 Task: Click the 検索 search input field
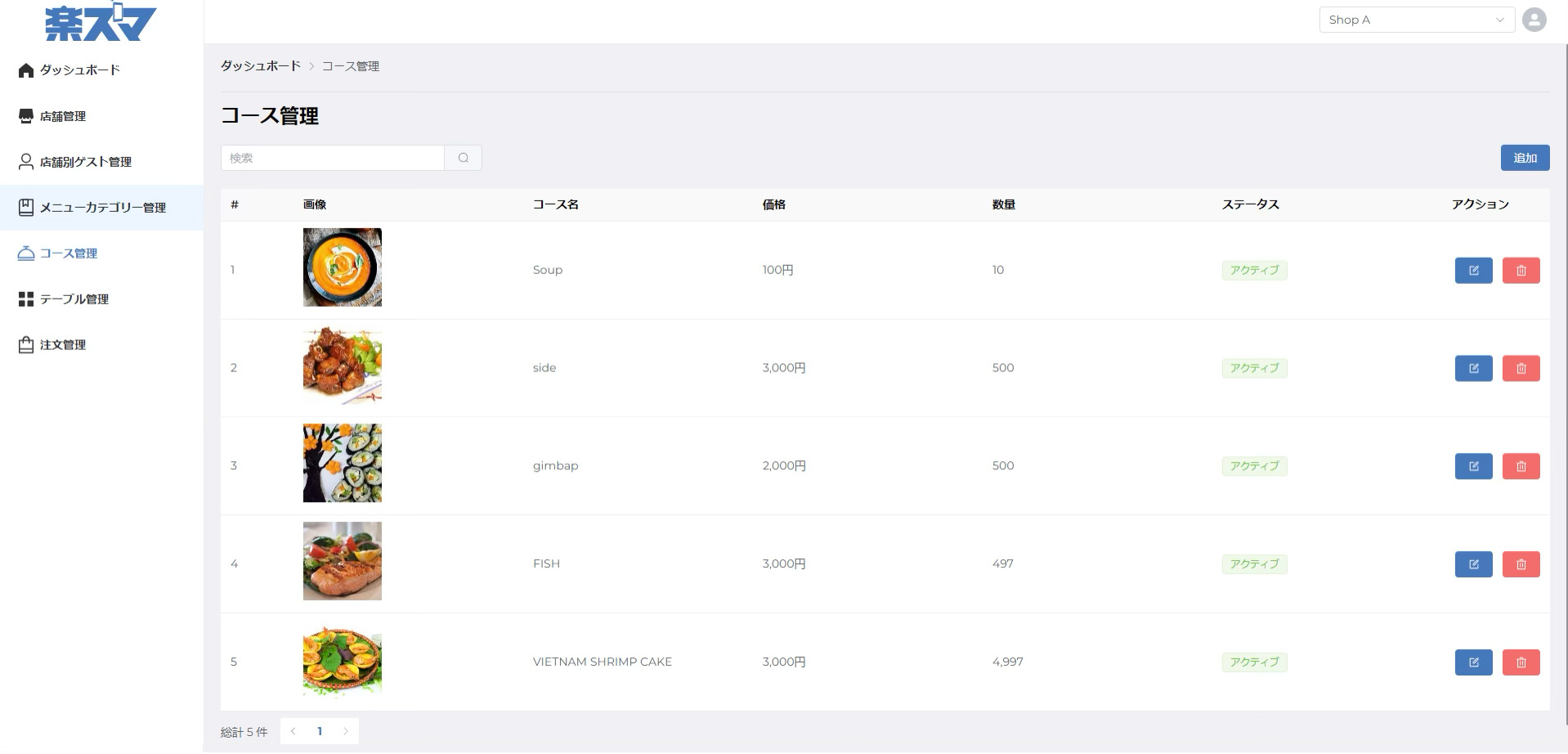pyautogui.click(x=333, y=158)
